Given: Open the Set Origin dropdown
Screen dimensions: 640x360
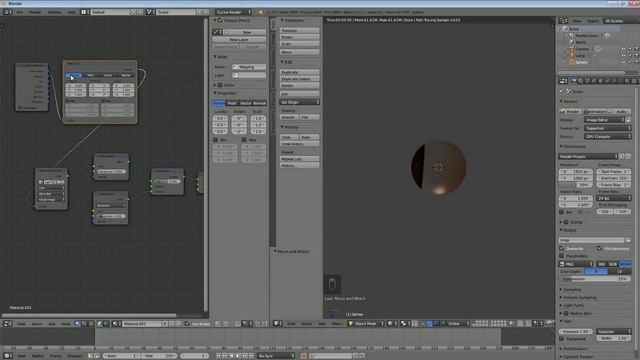Looking at the screenshot, I should click(299, 102).
